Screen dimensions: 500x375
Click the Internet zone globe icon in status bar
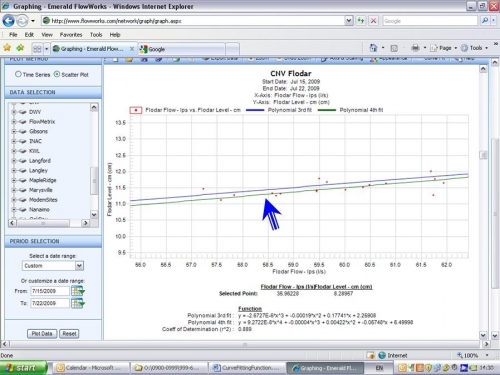tap(382, 355)
